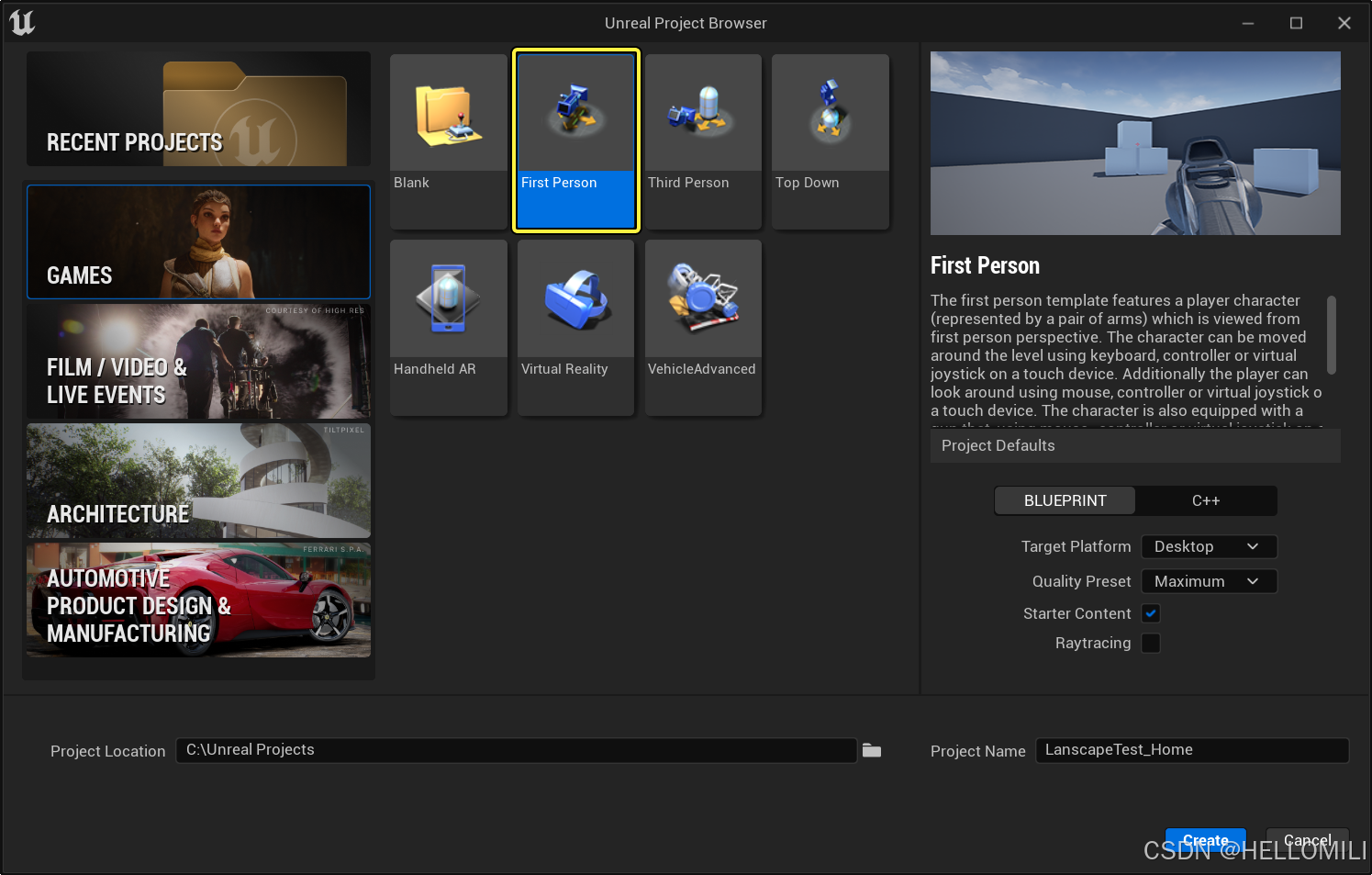The image size is (1372, 875).
Task: Pick the Top Down template
Action: (830, 140)
